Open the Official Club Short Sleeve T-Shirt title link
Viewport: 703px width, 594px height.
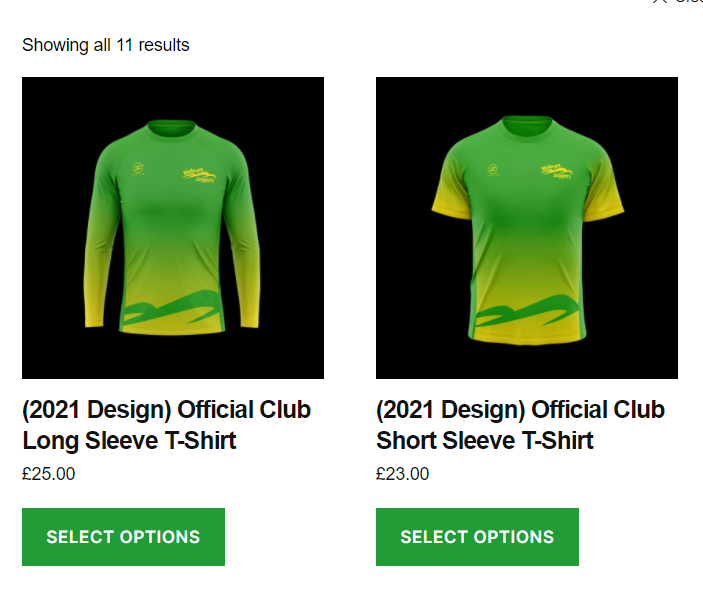point(520,425)
